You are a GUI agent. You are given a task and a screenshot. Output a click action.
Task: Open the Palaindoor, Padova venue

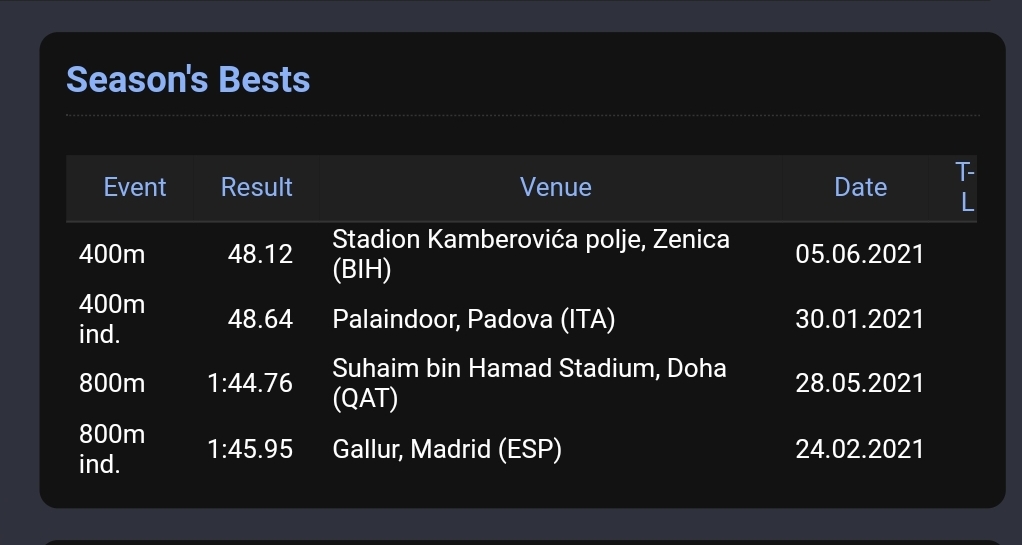pyautogui.click(x=474, y=319)
